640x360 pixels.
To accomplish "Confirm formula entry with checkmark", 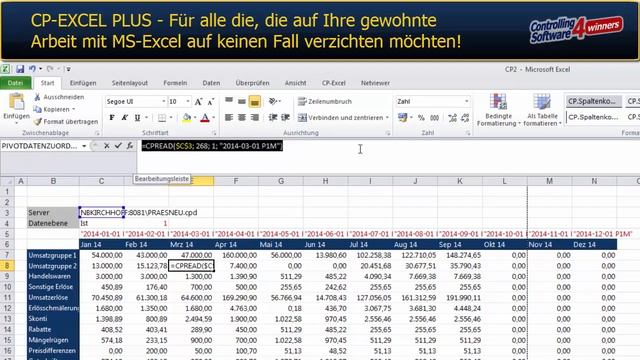I will click(118, 146).
